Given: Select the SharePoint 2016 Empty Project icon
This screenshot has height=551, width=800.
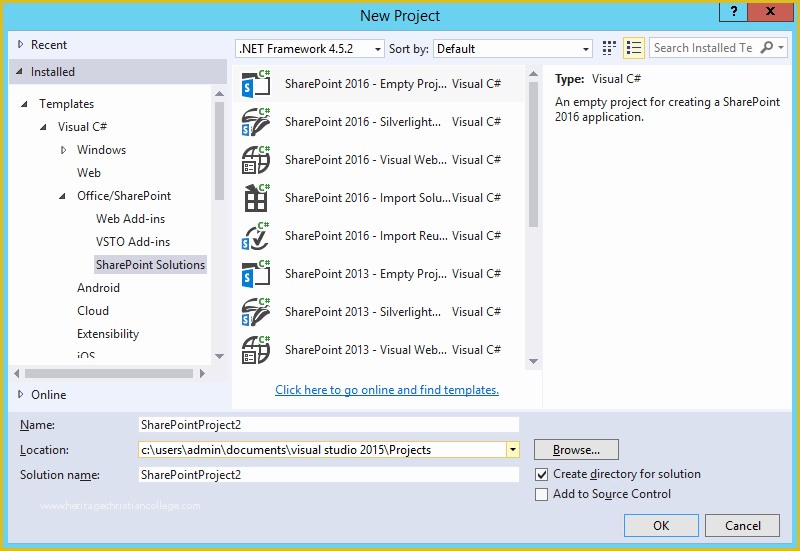Looking at the screenshot, I should [x=256, y=84].
